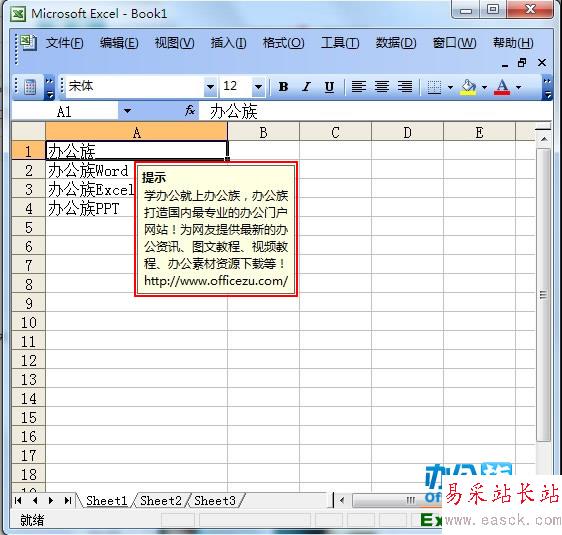Image resolution: width=562 pixels, height=535 pixels.
Task: Switch to Sheet2 tab
Action: point(161,501)
